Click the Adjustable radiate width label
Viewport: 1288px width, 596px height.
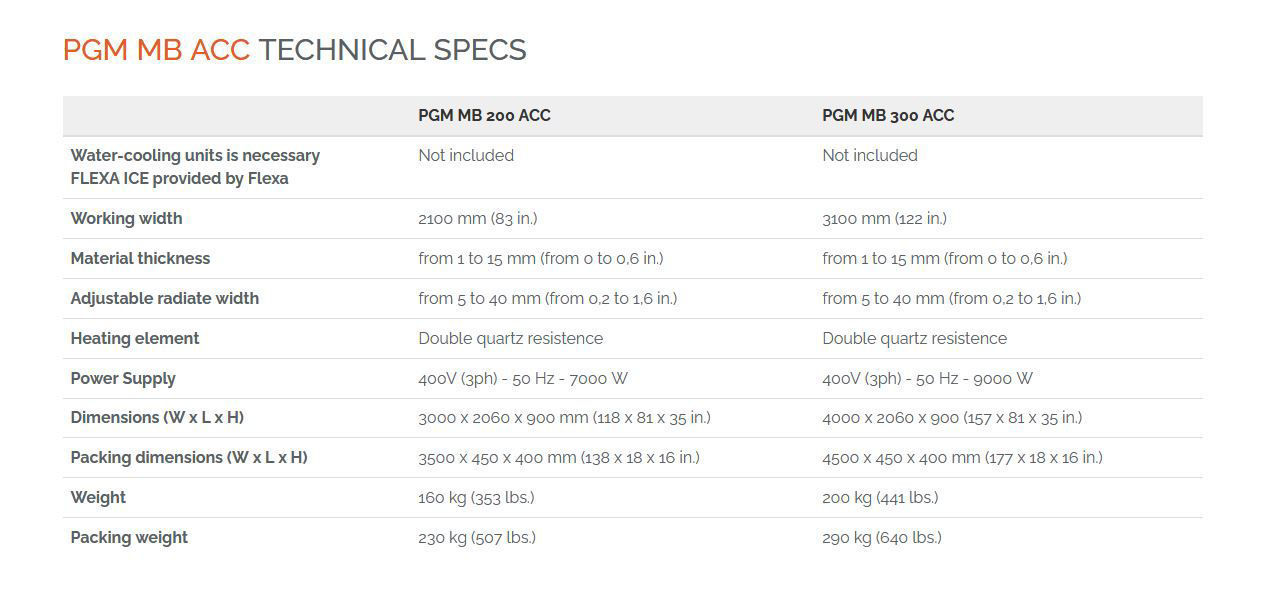click(x=164, y=298)
